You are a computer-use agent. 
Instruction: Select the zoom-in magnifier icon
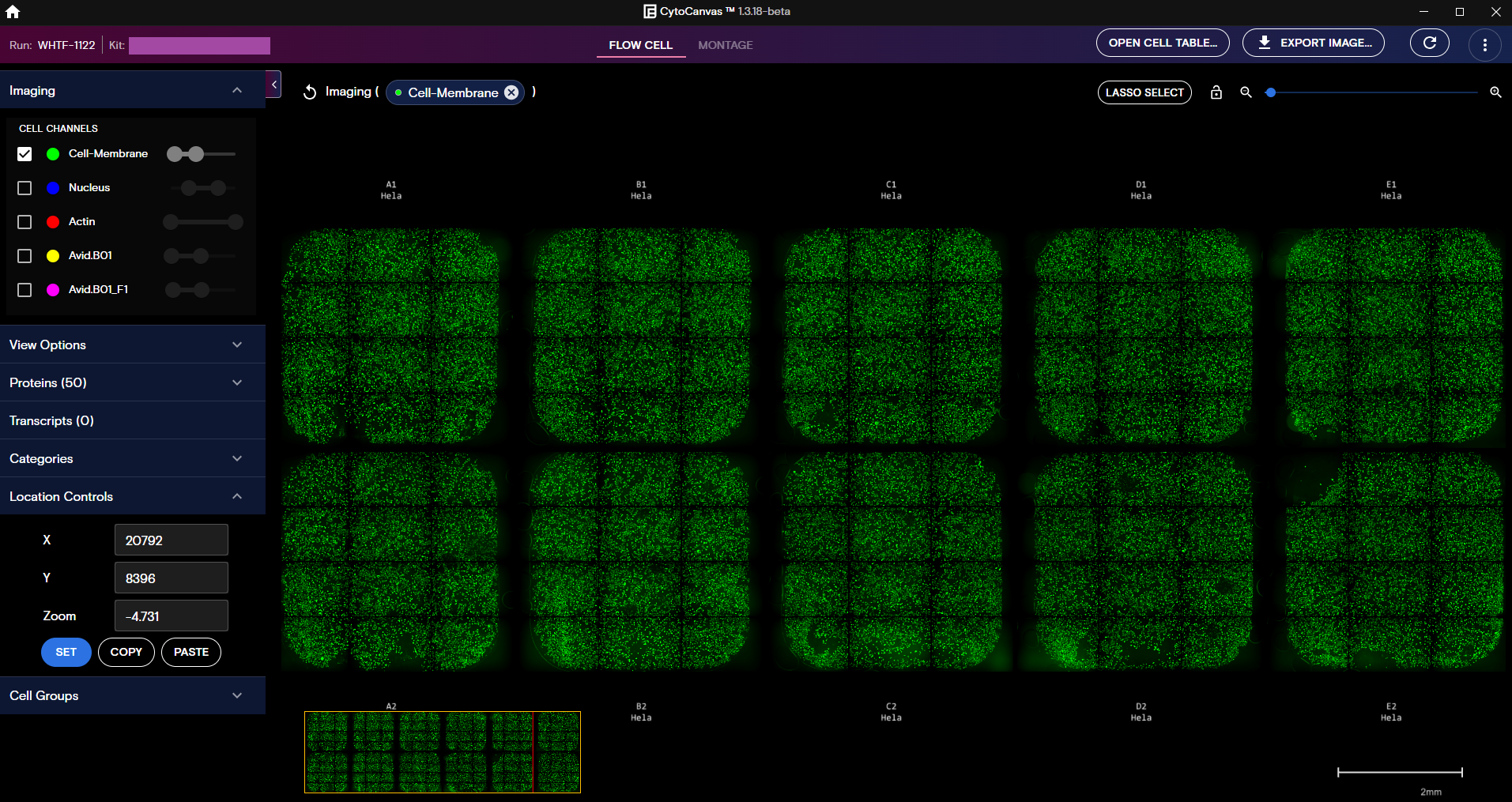(1495, 92)
